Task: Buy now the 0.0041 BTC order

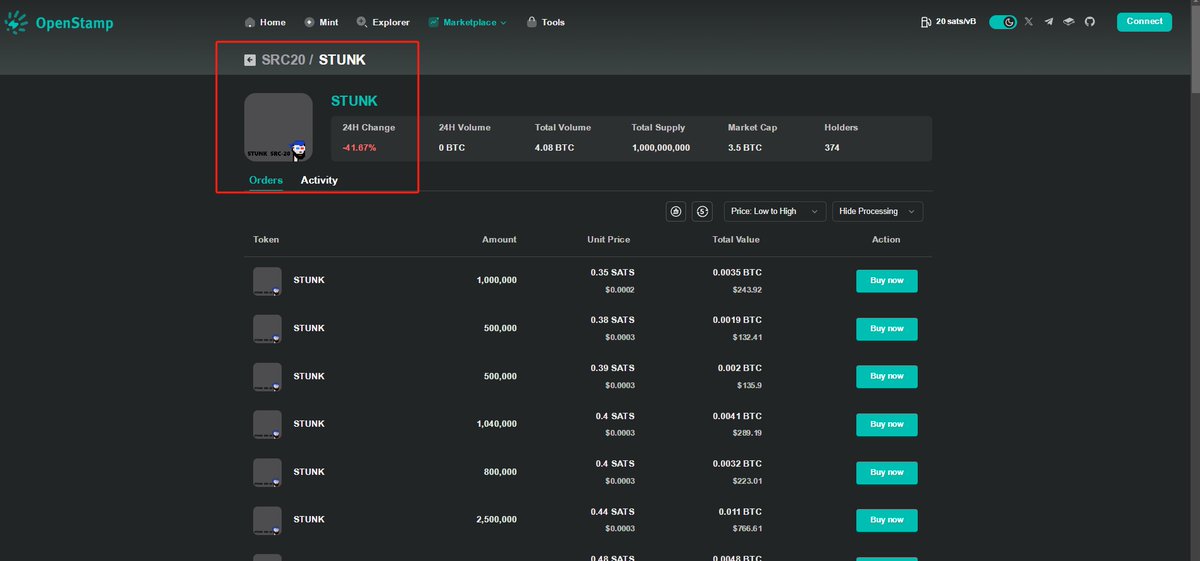Action: [x=886, y=424]
